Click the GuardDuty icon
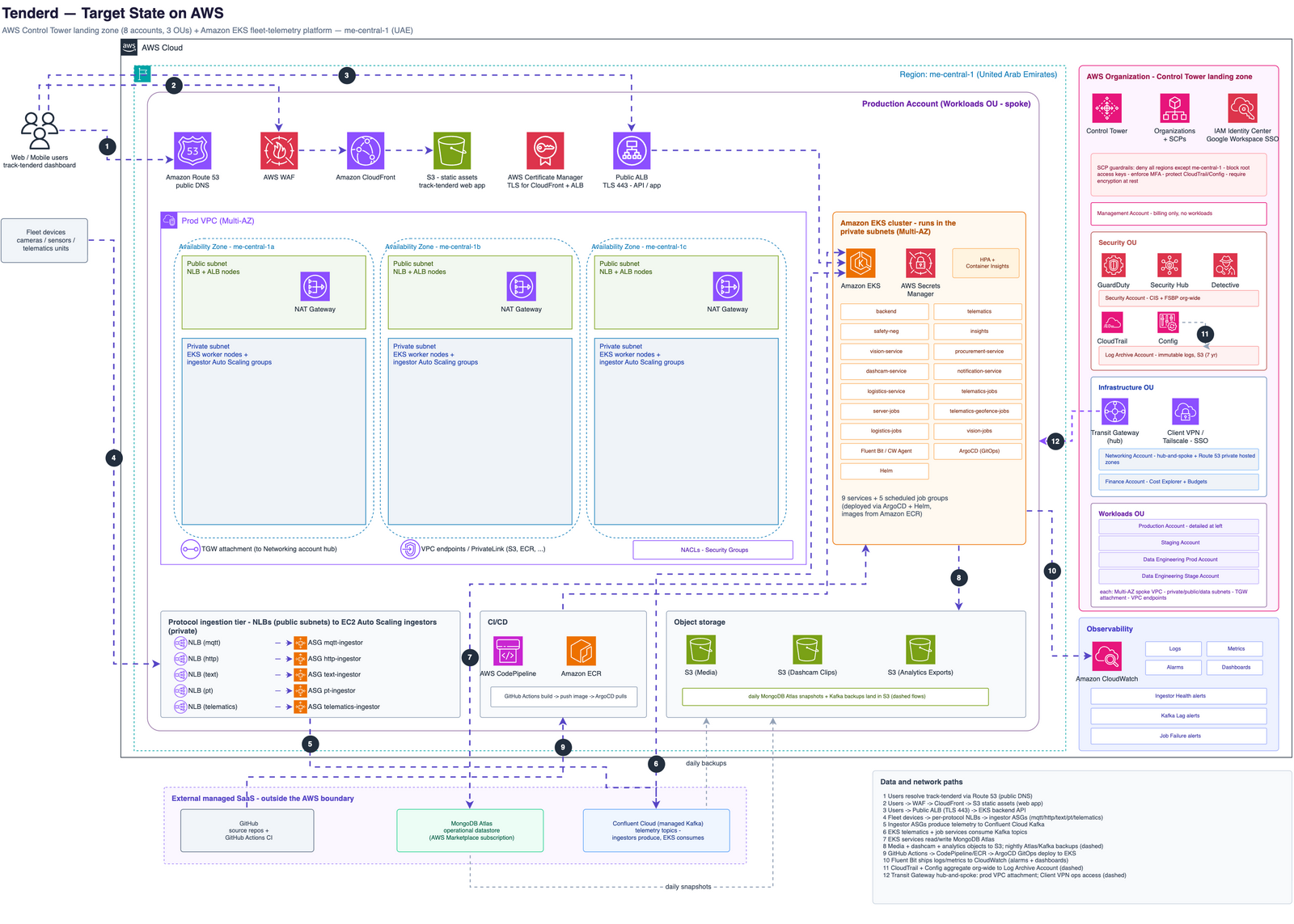The image size is (1294, 924). point(1114,265)
